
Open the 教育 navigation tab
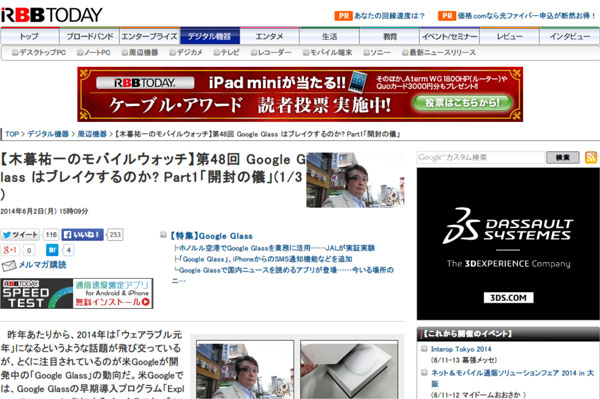pos(390,36)
